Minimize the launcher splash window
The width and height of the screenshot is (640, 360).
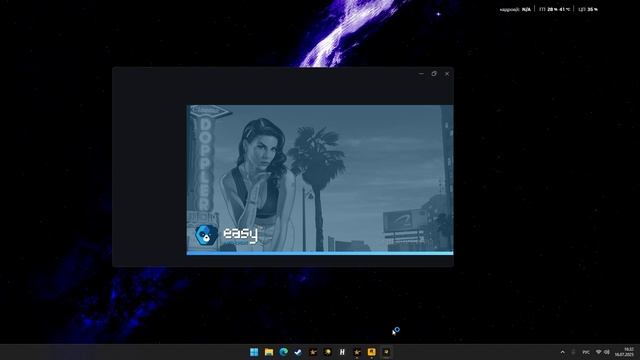(421, 74)
